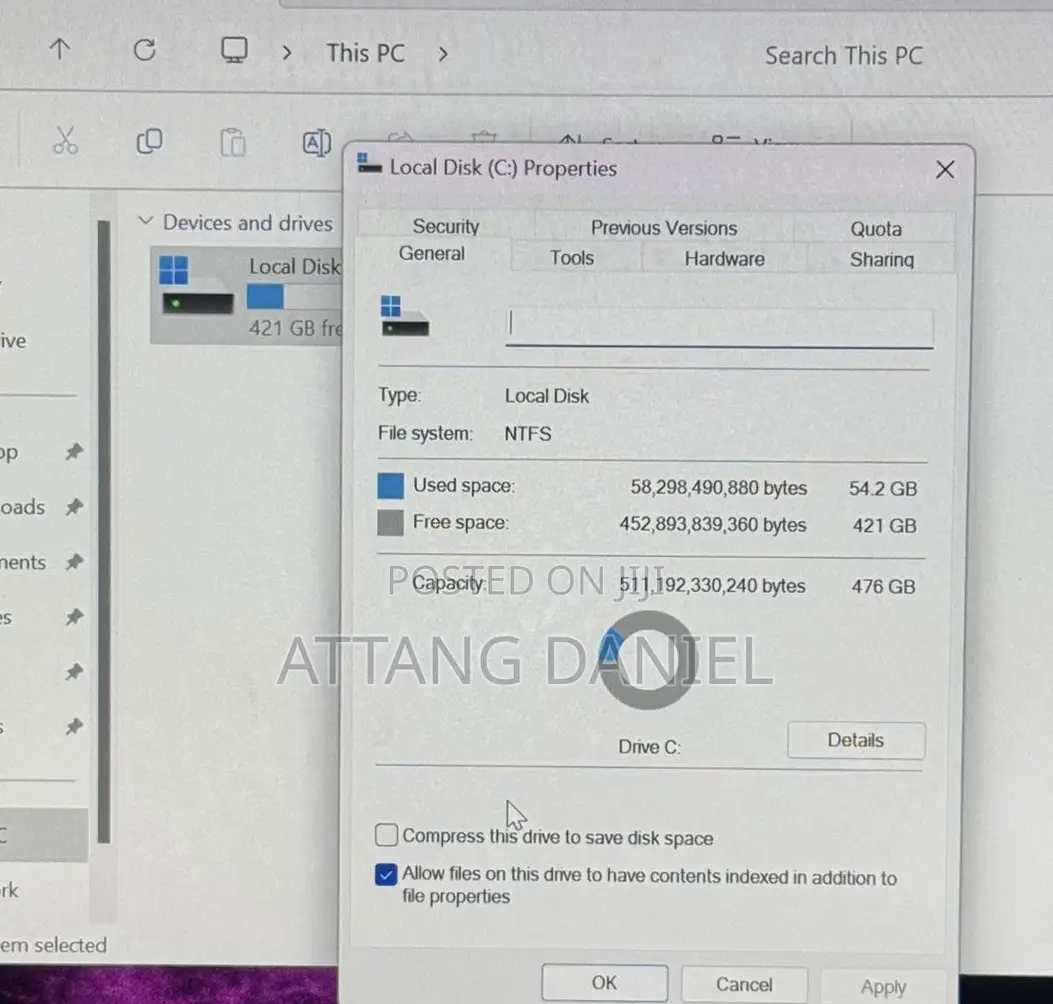
Task: Click the computer icon in address bar
Action: click(x=234, y=50)
